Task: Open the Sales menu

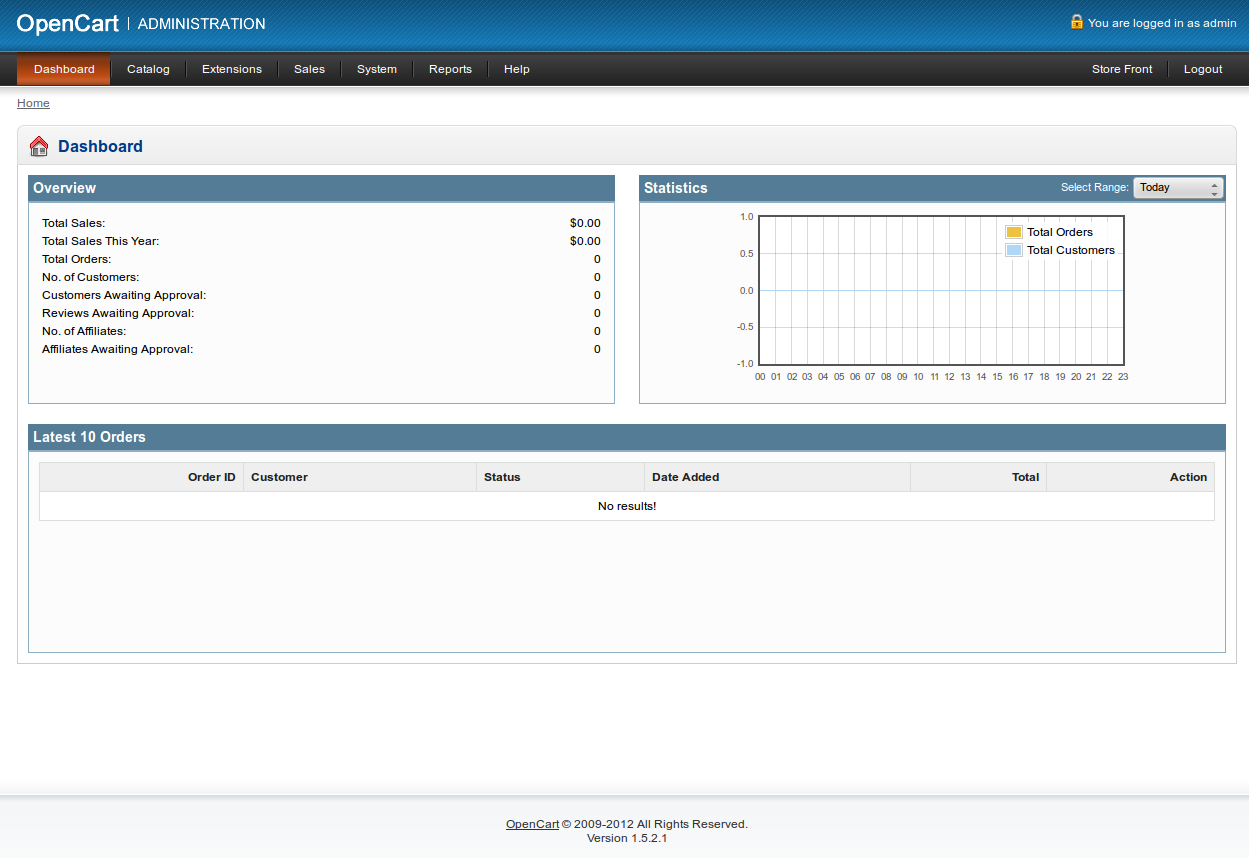Action: coord(308,69)
